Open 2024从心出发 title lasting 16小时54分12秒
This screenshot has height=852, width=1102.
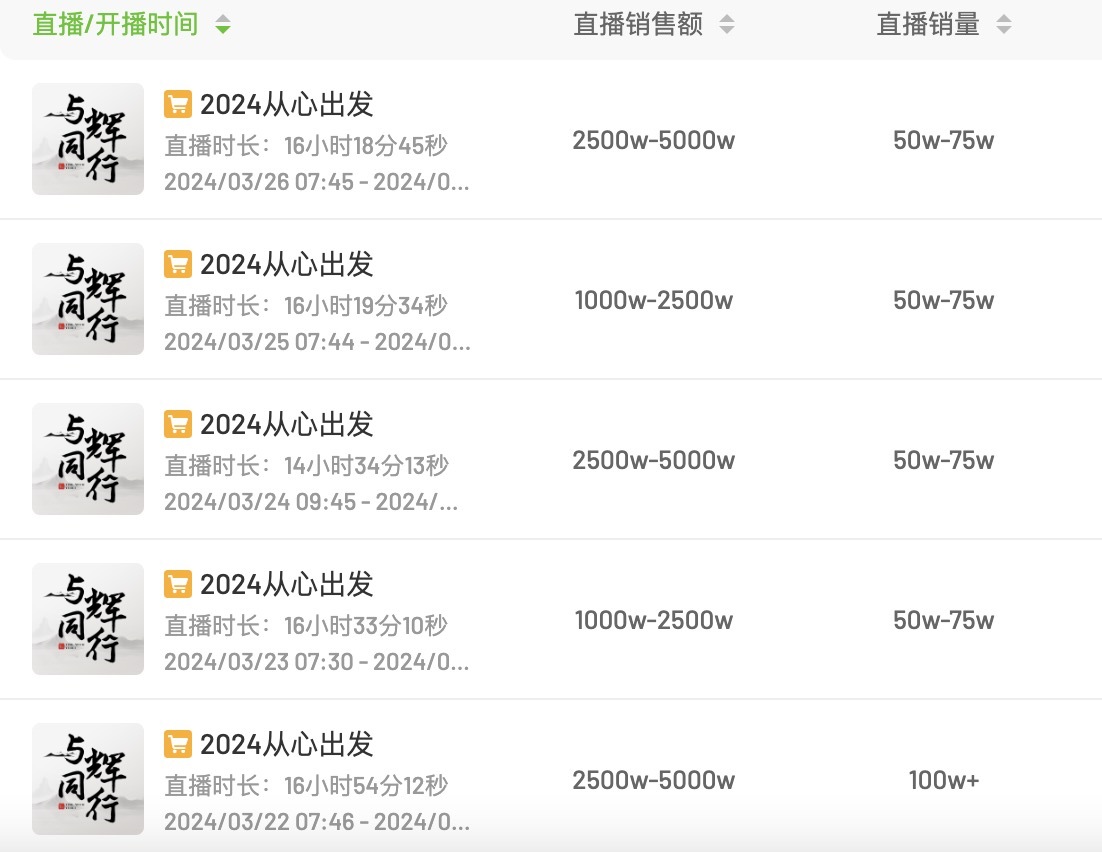pos(286,744)
